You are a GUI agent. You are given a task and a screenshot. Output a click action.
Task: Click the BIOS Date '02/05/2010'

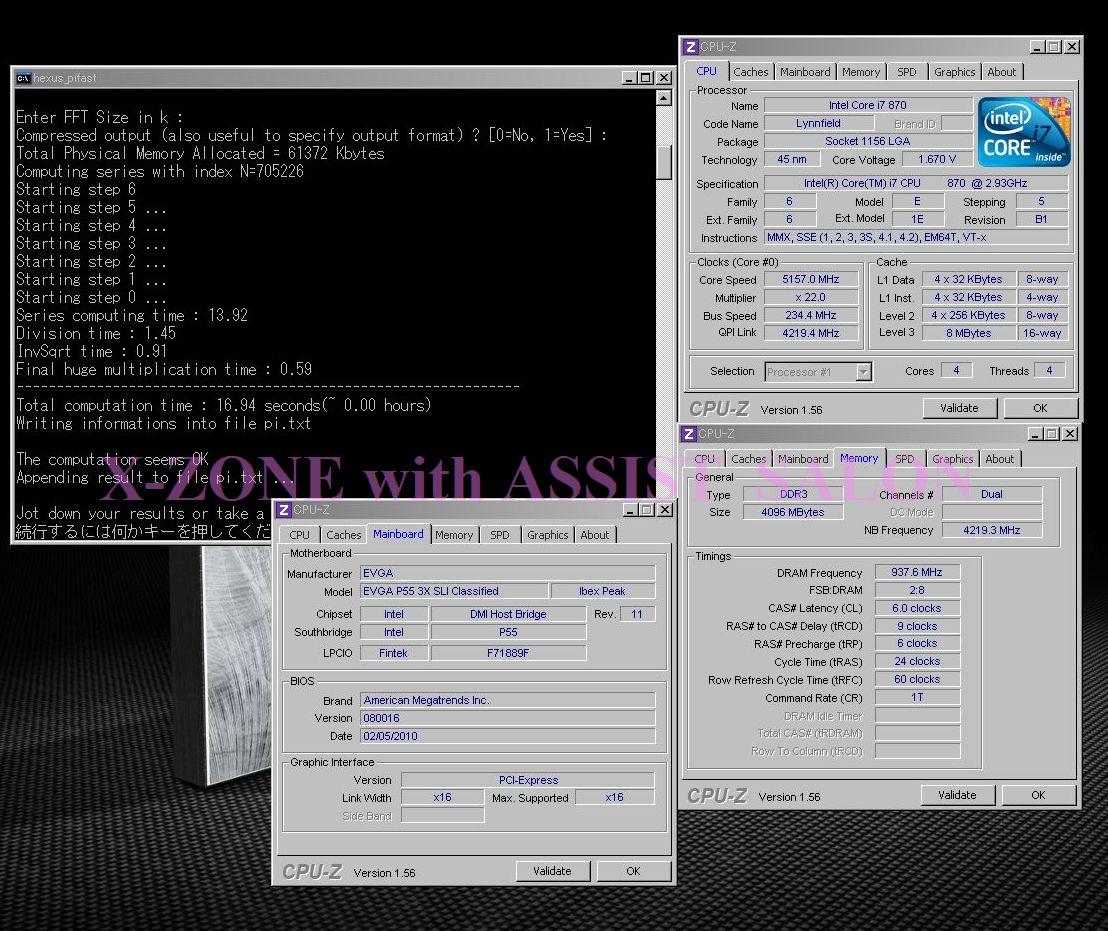click(x=507, y=736)
